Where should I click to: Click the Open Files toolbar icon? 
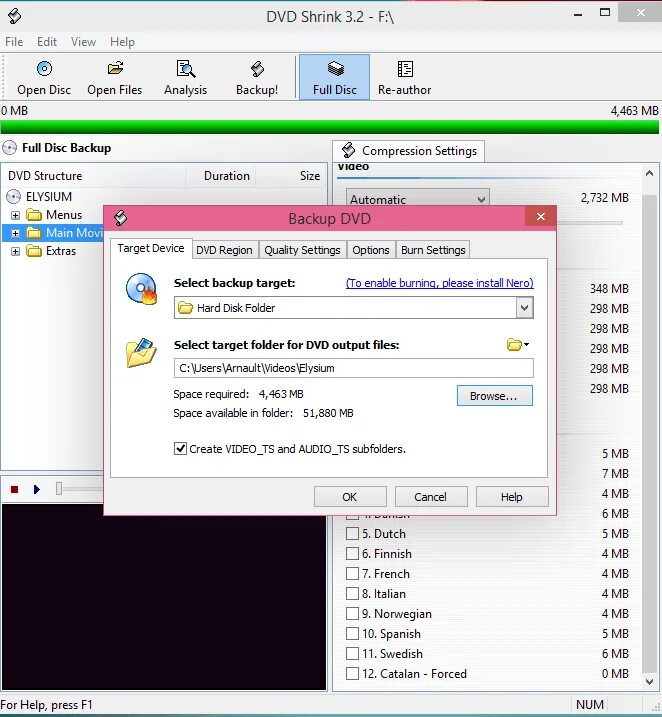115,78
